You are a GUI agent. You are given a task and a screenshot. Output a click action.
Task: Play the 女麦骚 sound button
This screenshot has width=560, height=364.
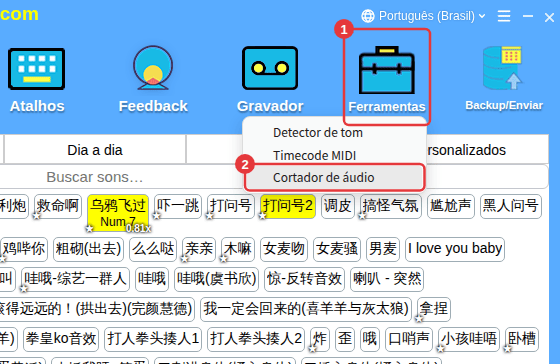click(337, 249)
